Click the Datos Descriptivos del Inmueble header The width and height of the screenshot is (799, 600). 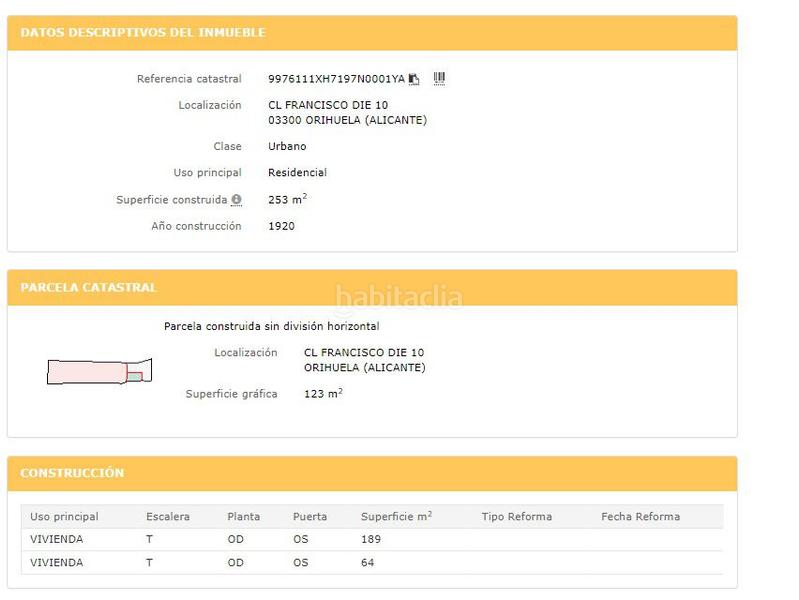click(143, 33)
